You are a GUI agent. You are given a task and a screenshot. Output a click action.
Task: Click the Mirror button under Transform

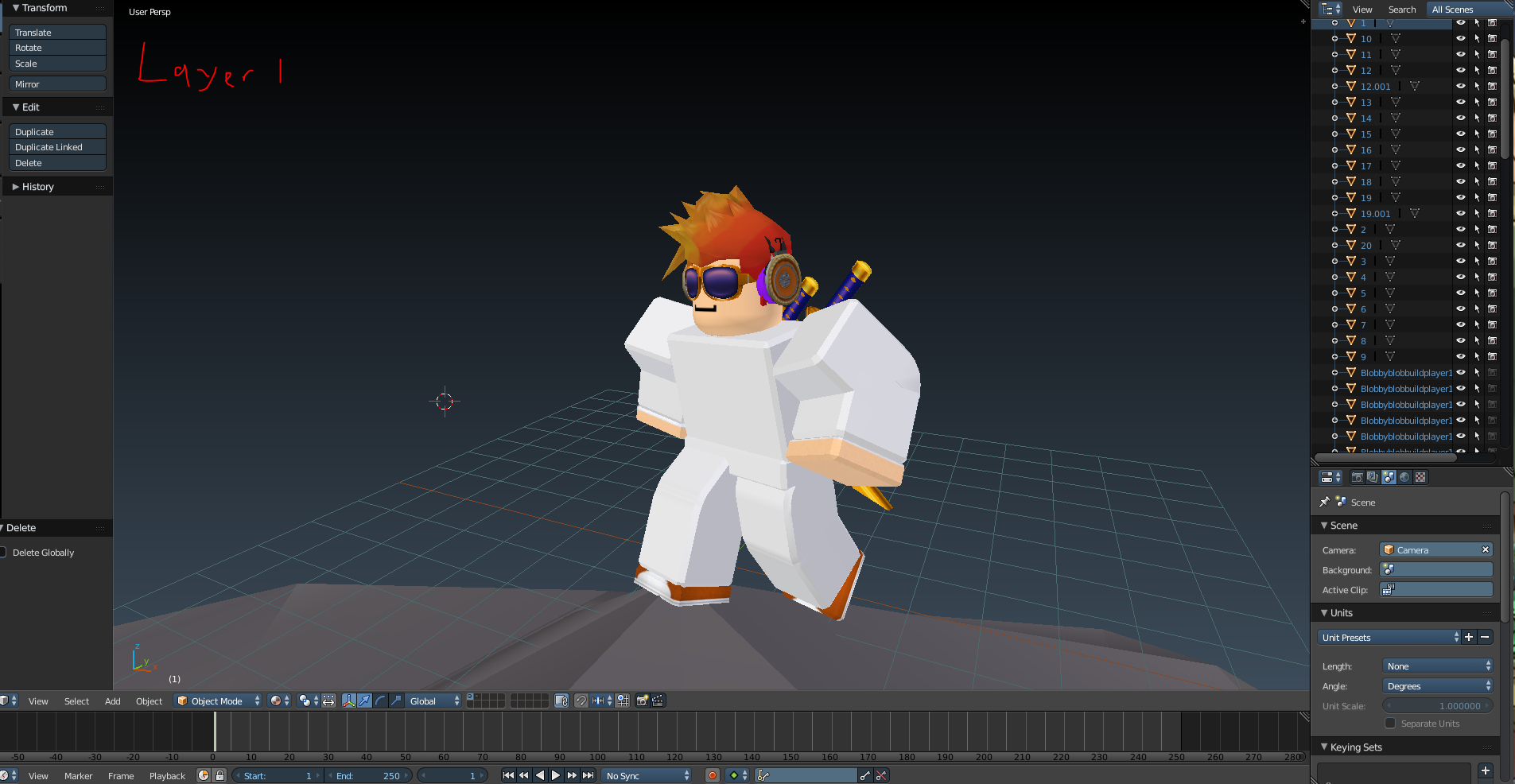56,83
